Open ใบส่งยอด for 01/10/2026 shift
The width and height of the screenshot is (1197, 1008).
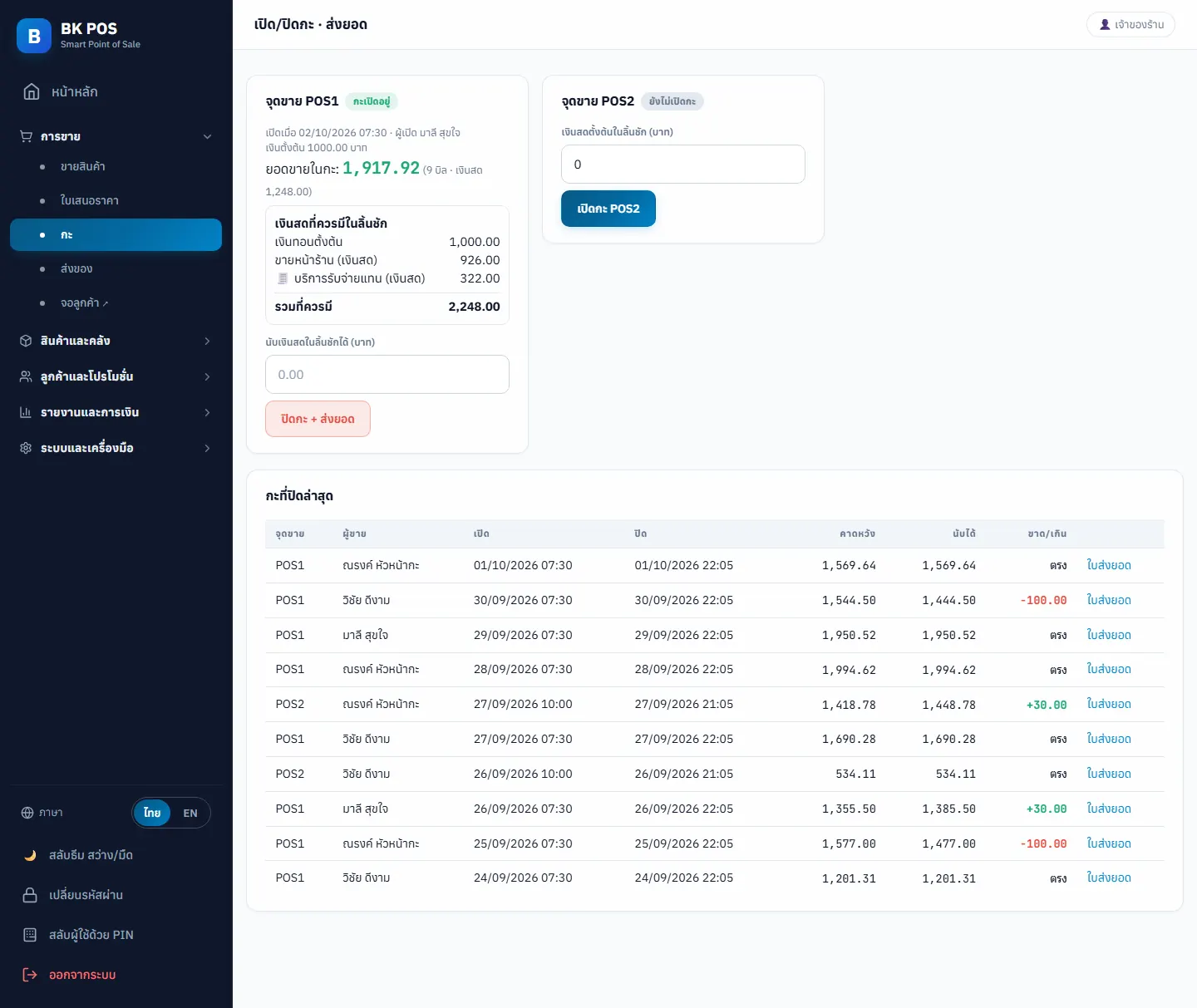coord(1109,565)
